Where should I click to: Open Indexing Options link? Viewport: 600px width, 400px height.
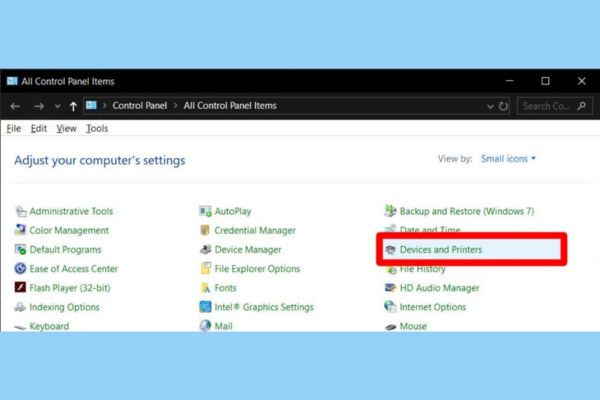pos(64,307)
